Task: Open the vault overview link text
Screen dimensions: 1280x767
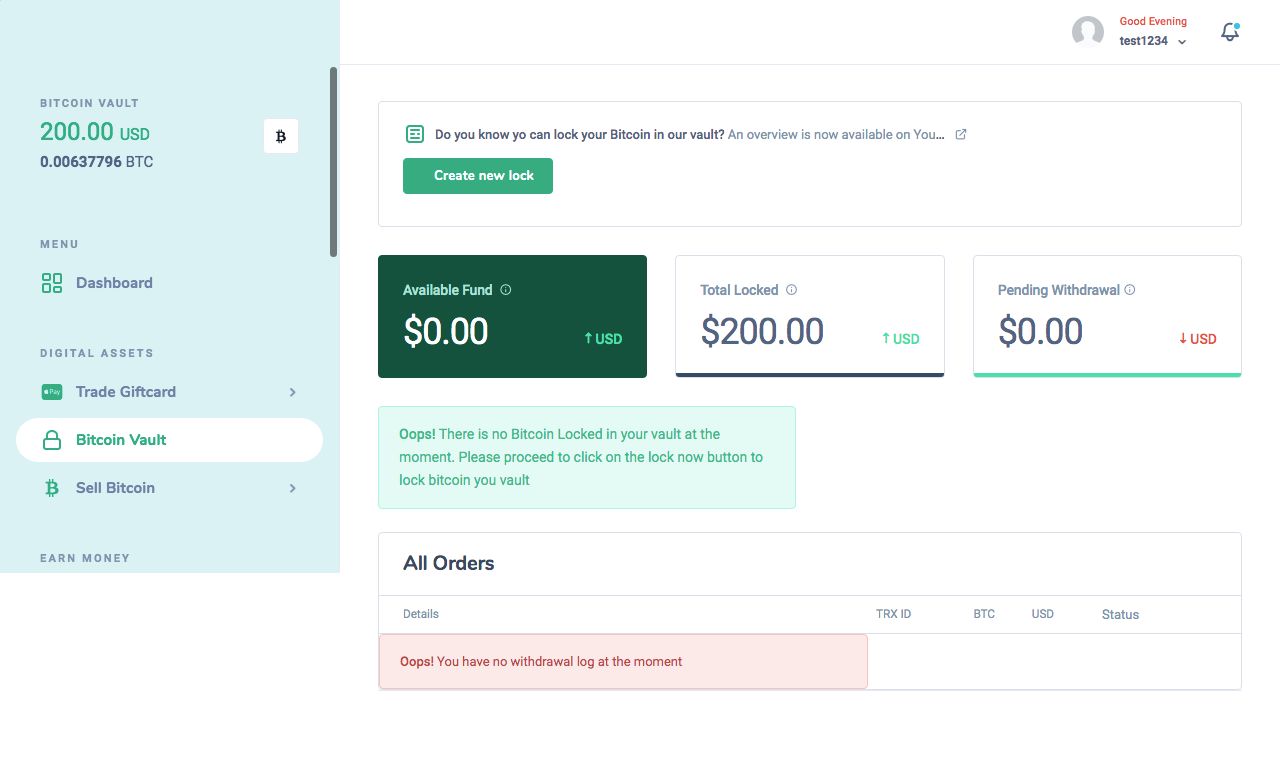Action: click(x=835, y=134)
